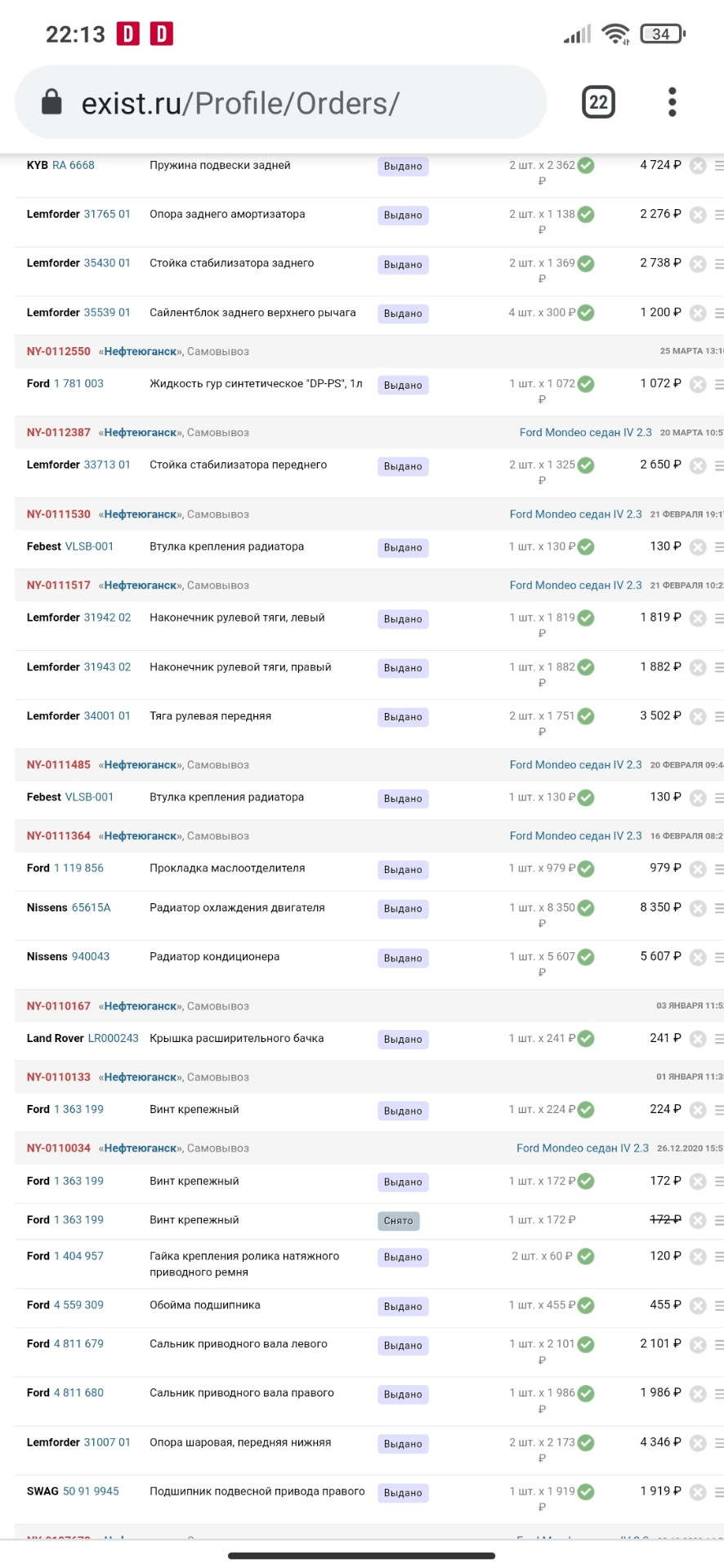The width and height of the screenshot is (724, 1568).
Task: Open order number NY-0111364
Action: (59, 836)
